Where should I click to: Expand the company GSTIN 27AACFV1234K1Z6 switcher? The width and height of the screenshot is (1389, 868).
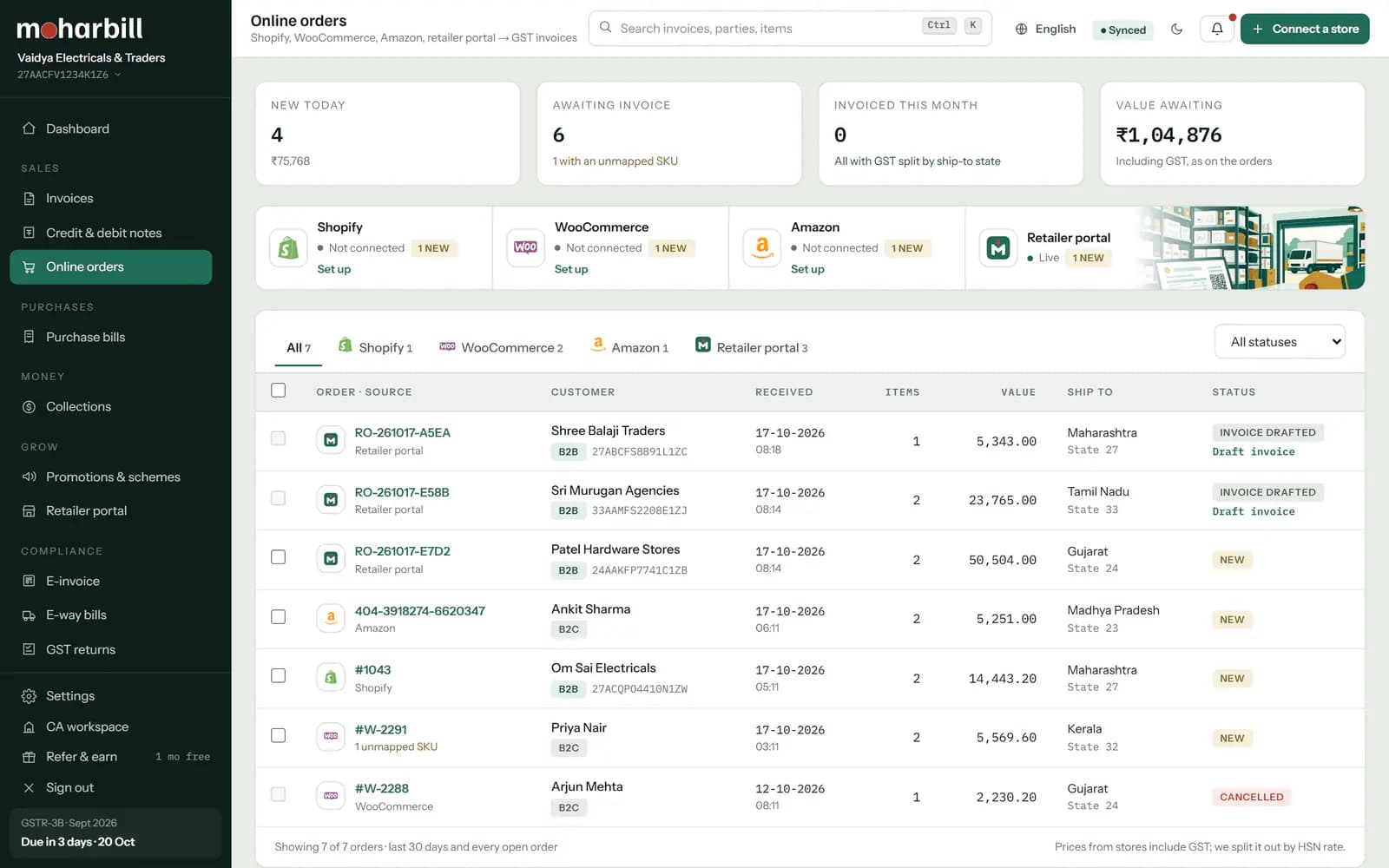69,75
